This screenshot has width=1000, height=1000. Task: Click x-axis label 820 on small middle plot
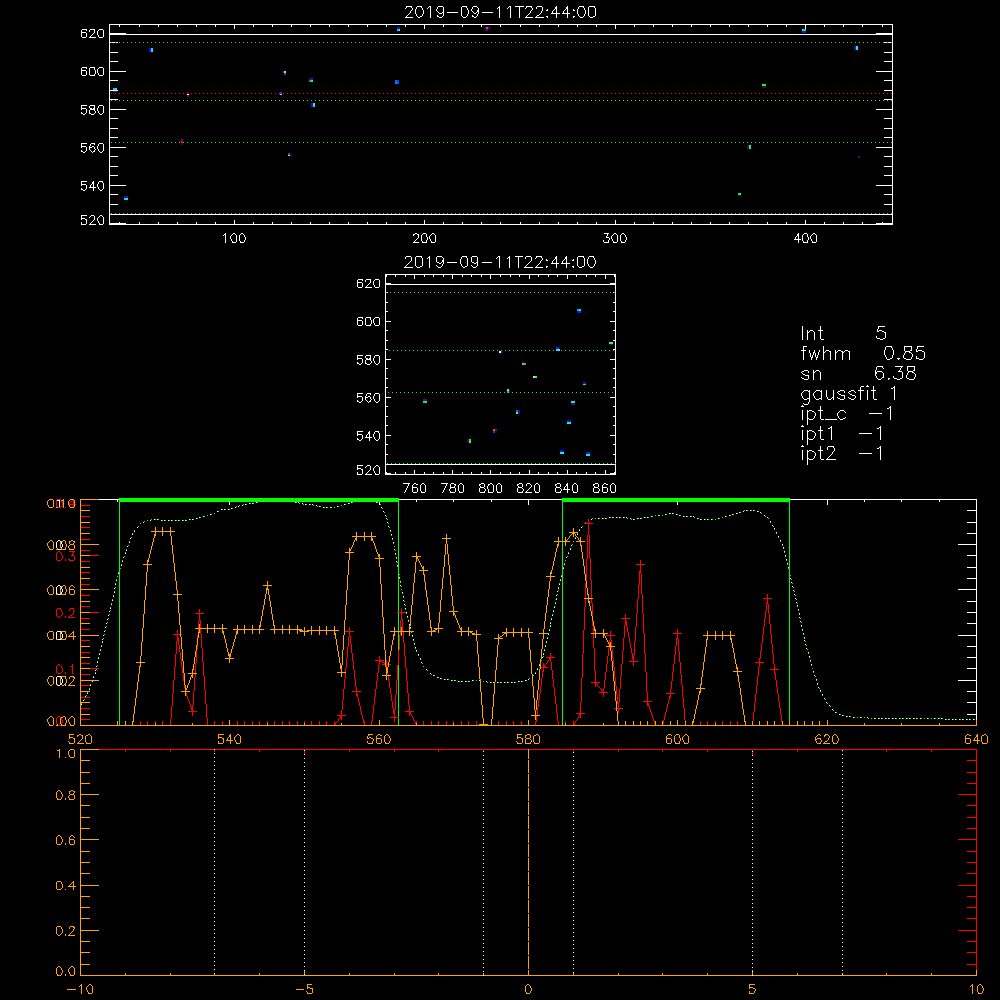[528, 489]
